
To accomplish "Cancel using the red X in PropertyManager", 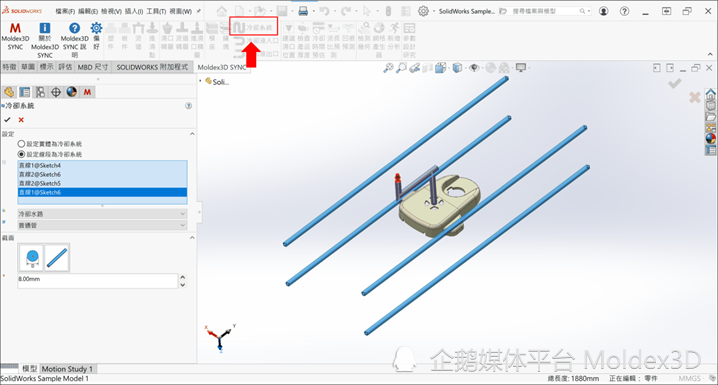I will pyautogui.click(x=21, y=119).
